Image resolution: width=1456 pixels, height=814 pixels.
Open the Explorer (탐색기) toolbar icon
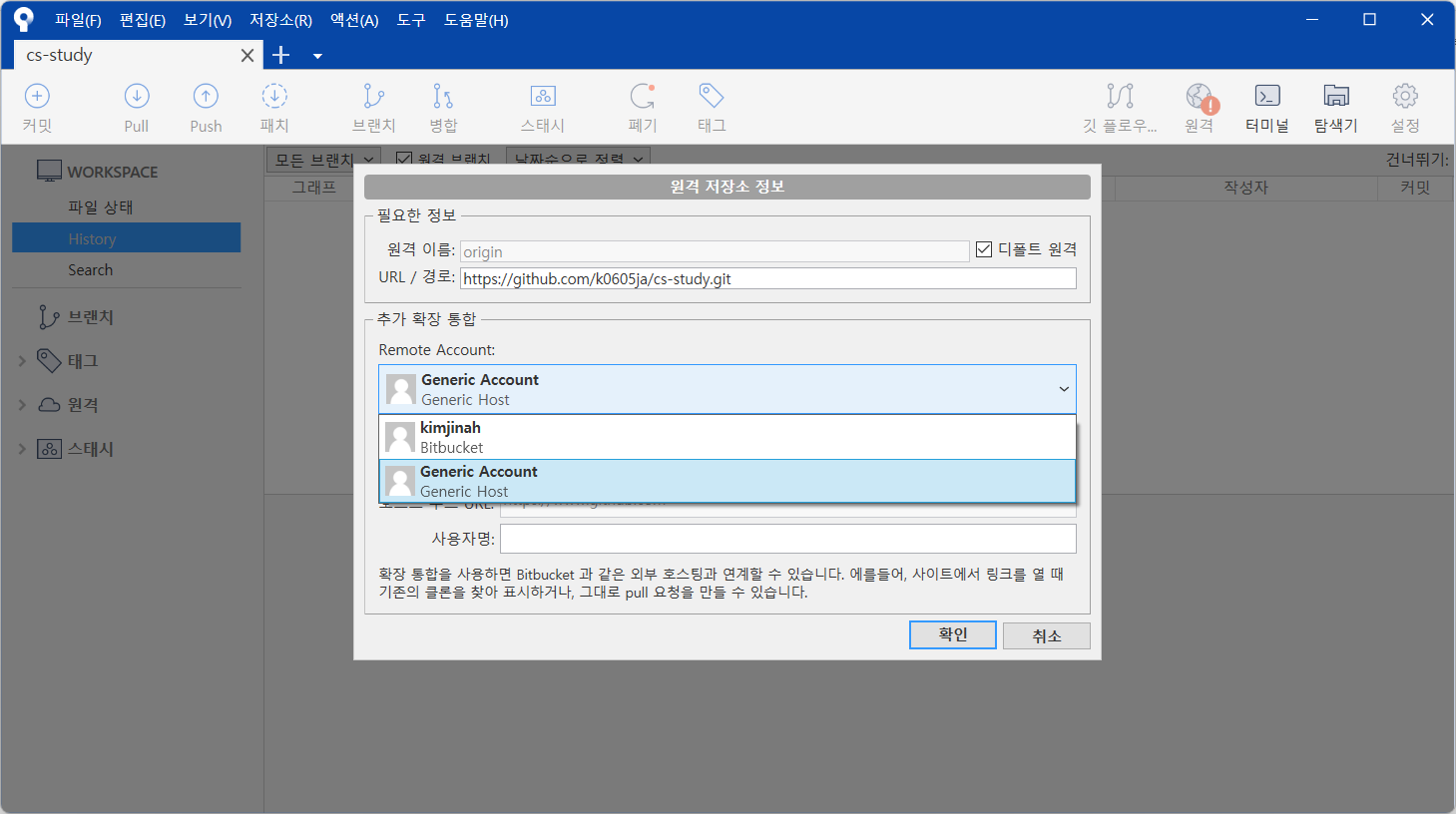click(1336, 96)
